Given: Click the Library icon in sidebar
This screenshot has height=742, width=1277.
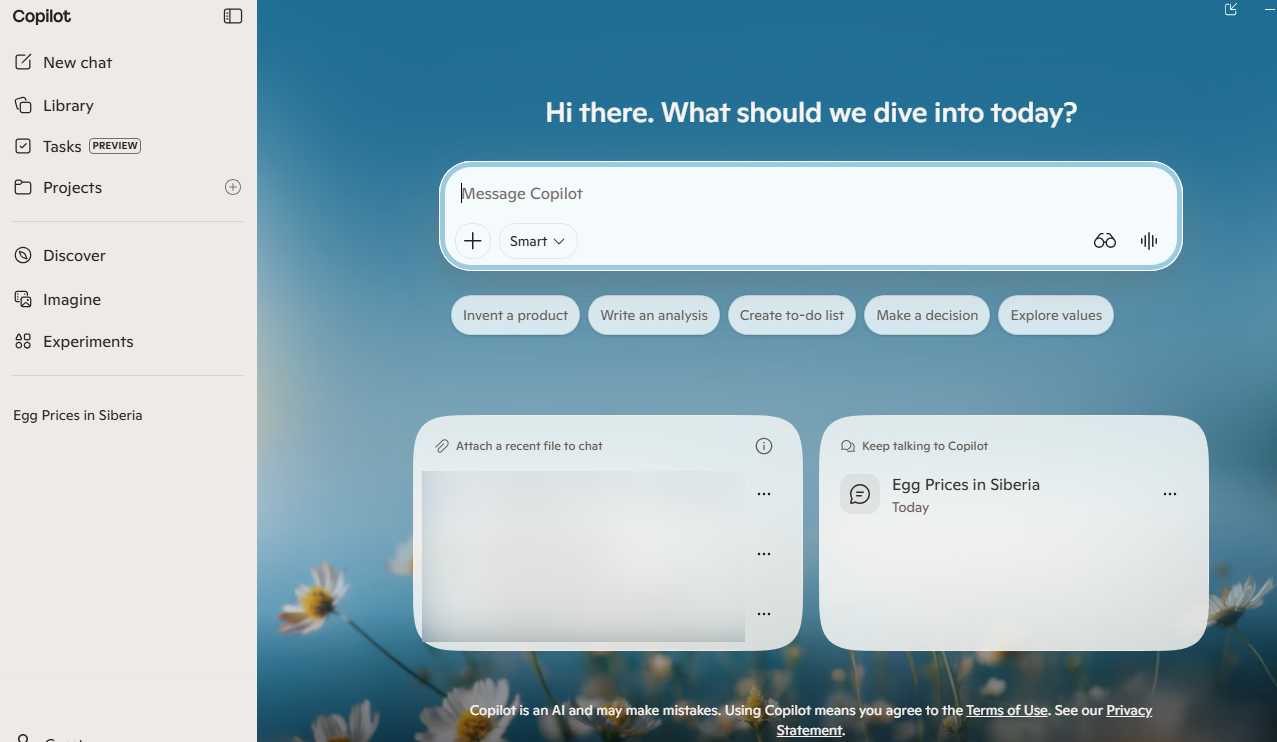Looking at the screenshot, I should tap(23, 105).
